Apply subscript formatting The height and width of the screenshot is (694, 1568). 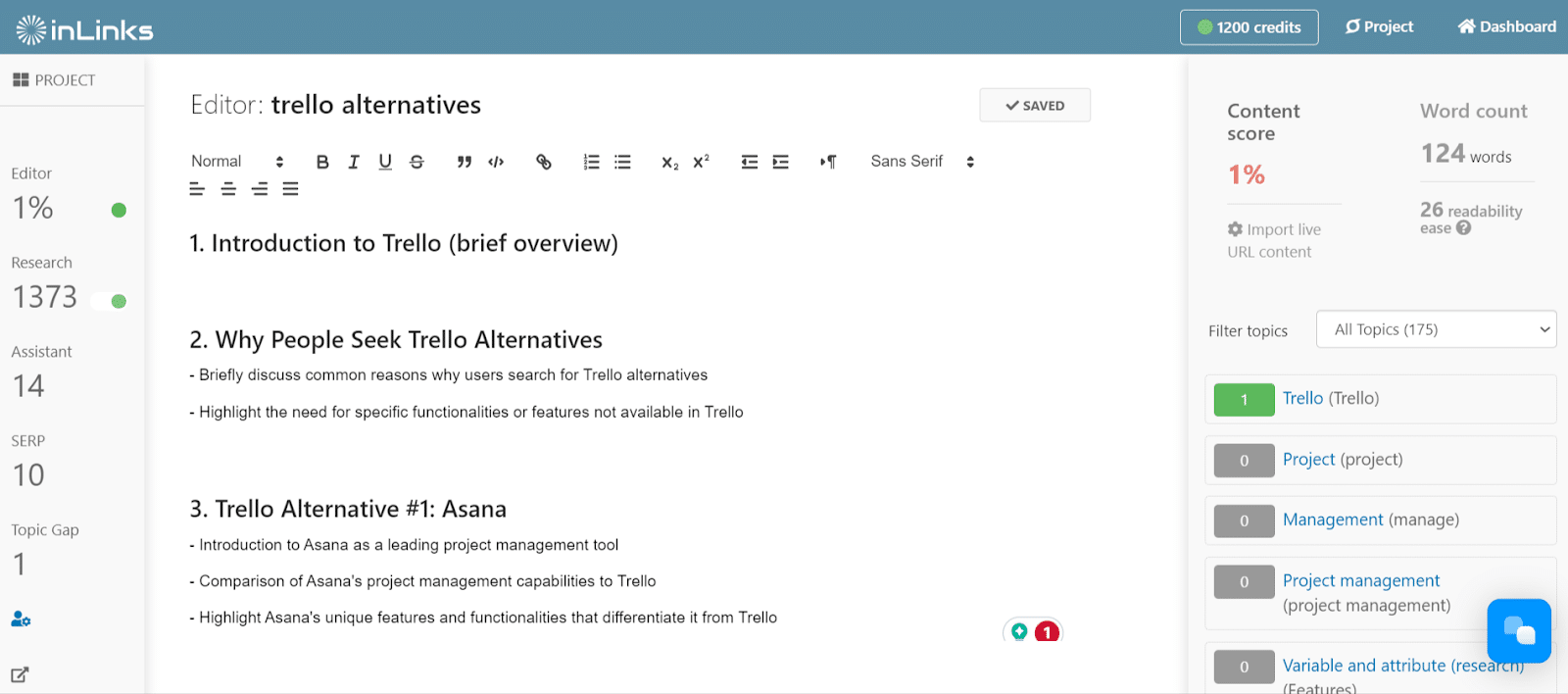click(670, 163)
